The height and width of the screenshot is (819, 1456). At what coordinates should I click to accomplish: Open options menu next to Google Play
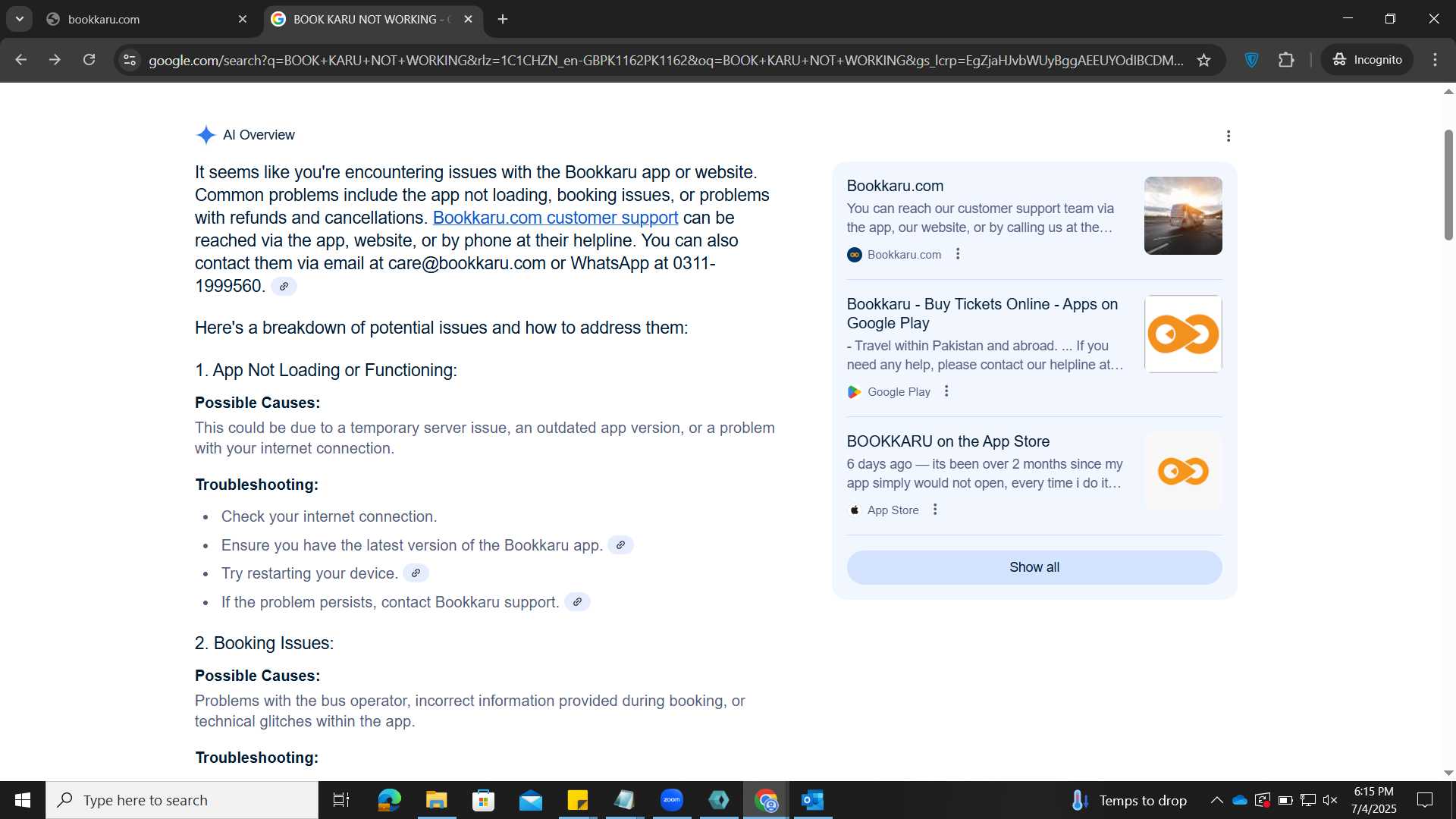(946, 391)
